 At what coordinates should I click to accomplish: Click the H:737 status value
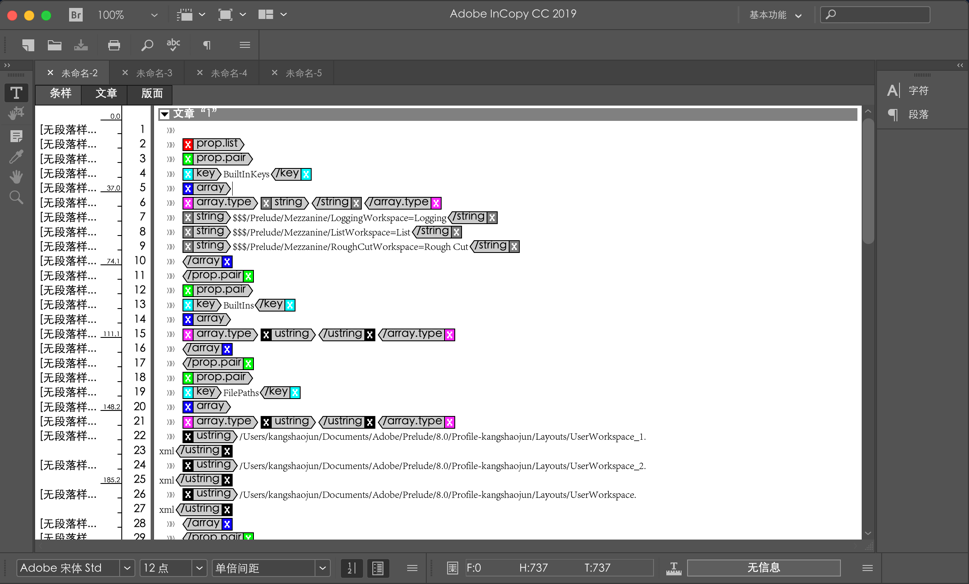(x=533, y=568)
